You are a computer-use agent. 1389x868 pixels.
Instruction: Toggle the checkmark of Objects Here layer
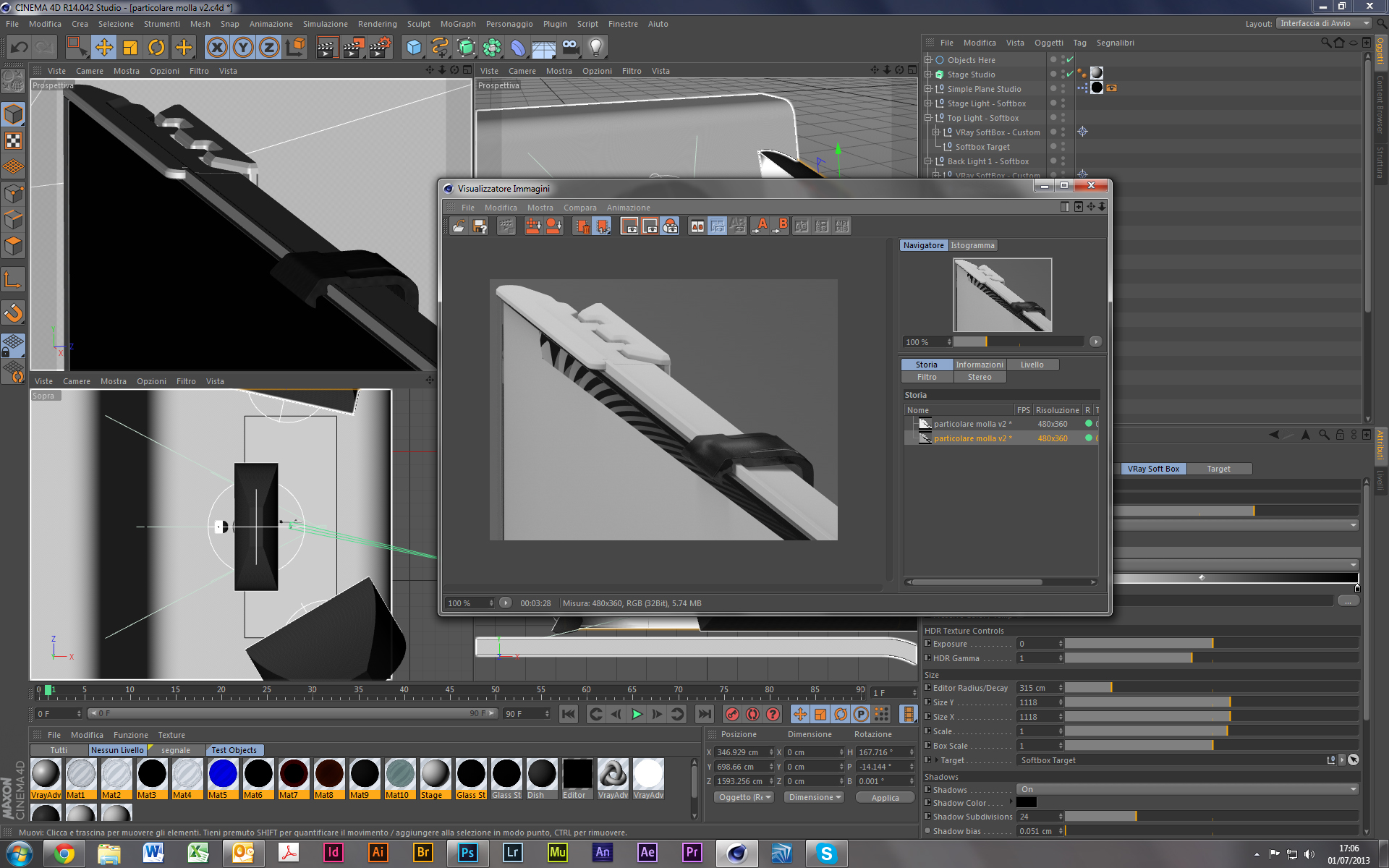tap(1070, 59)
